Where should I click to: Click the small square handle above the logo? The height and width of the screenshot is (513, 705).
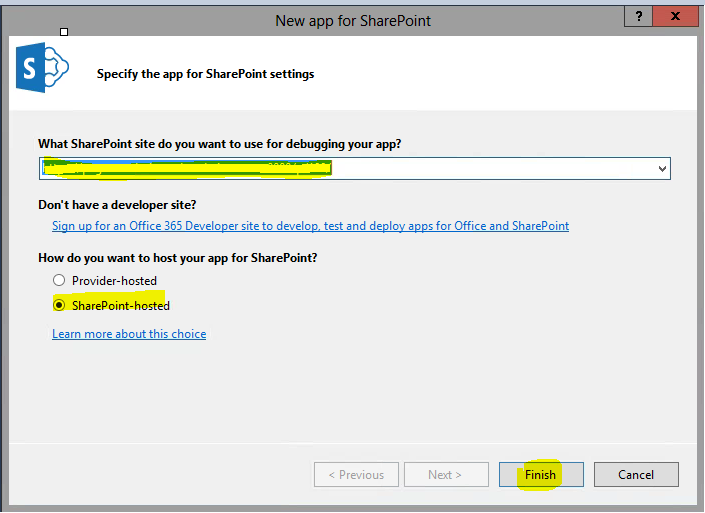(65, 32)
